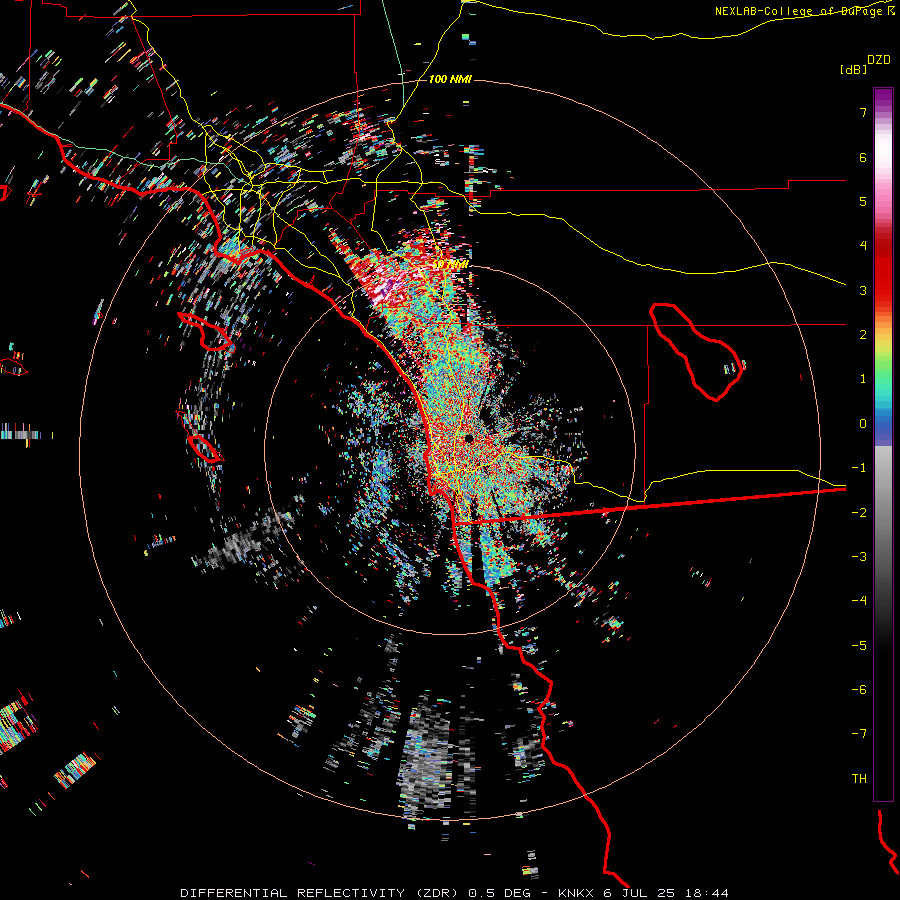Pick the red band of the color bar
Image resolution: width=900 pixels, height=900 pixels.
883,270
